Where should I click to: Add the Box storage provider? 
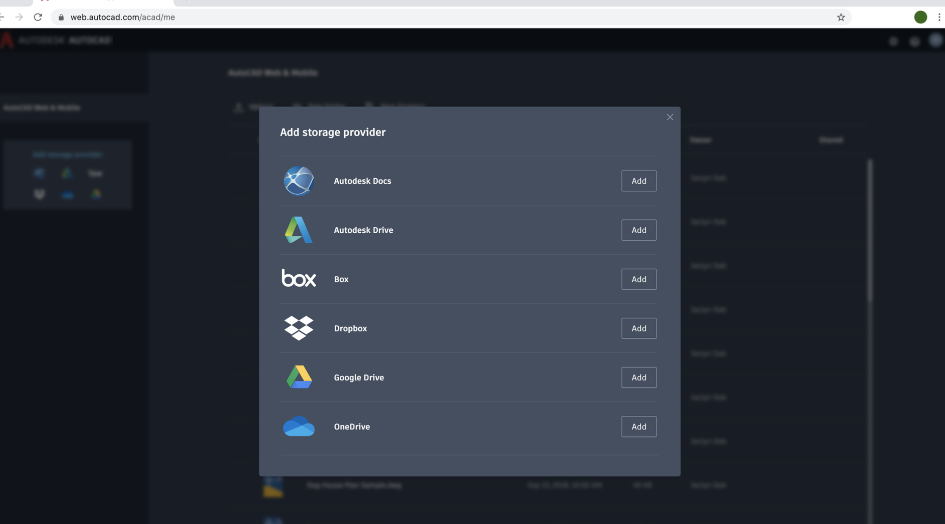[638, 279]
